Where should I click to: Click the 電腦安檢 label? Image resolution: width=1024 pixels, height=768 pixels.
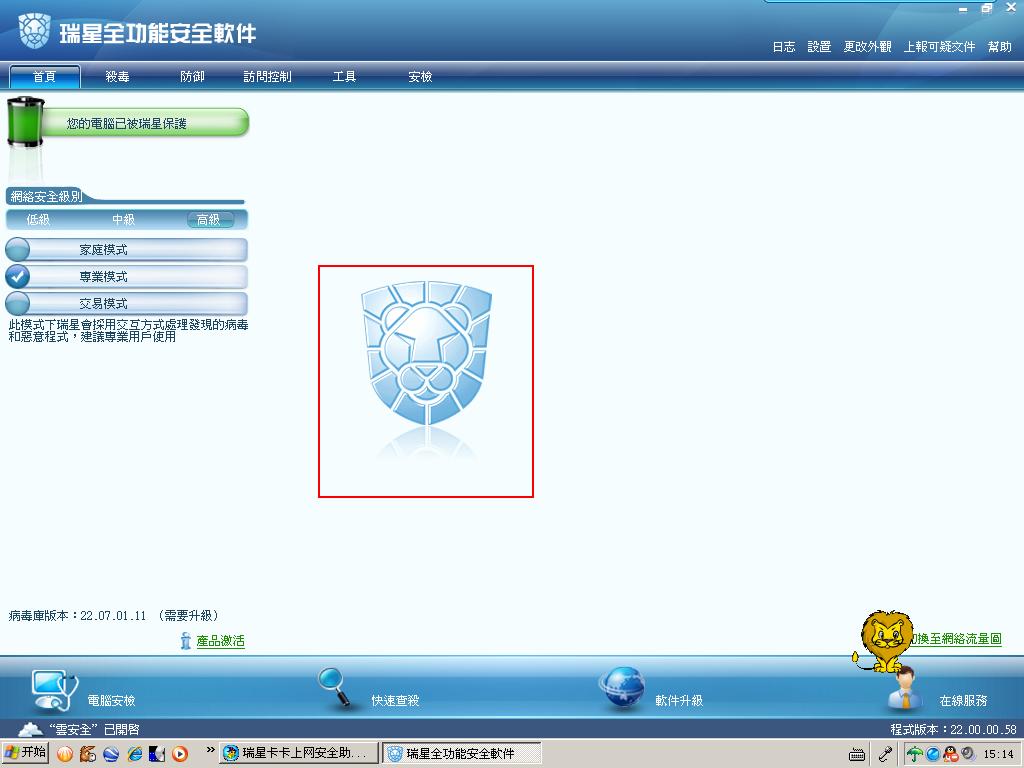pos(112,701)
